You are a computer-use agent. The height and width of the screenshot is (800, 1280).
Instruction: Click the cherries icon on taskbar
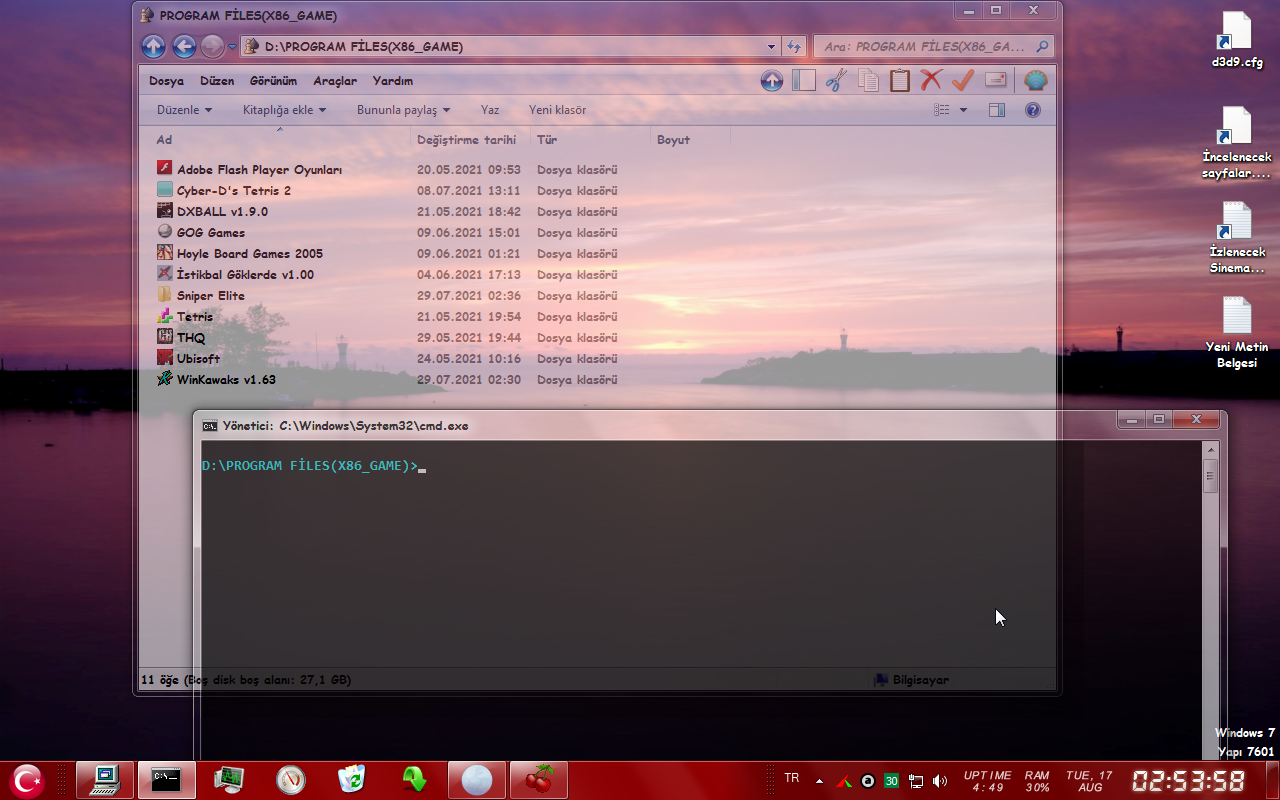[x=539, y=780]
